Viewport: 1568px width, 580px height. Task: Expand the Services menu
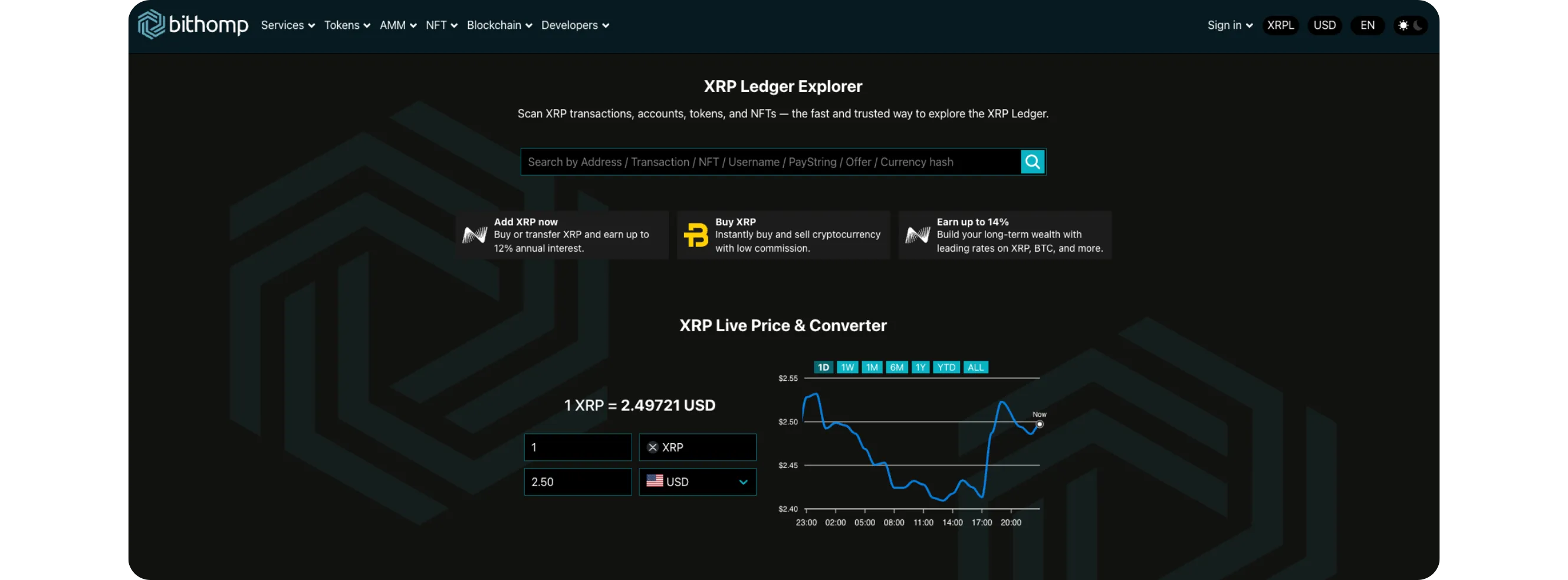pyautogui.click(x=287, y=25)
